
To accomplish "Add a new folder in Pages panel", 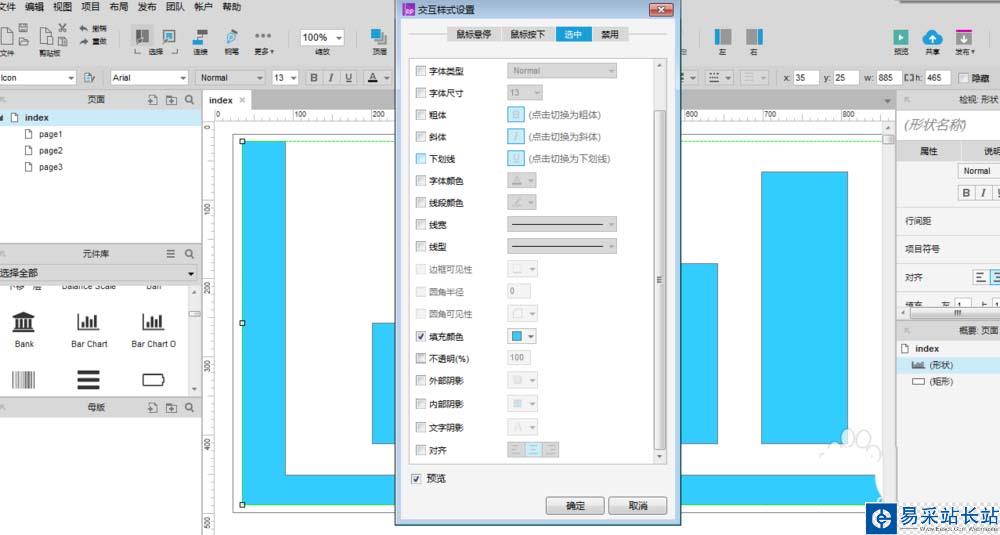I will click(171, 100).
